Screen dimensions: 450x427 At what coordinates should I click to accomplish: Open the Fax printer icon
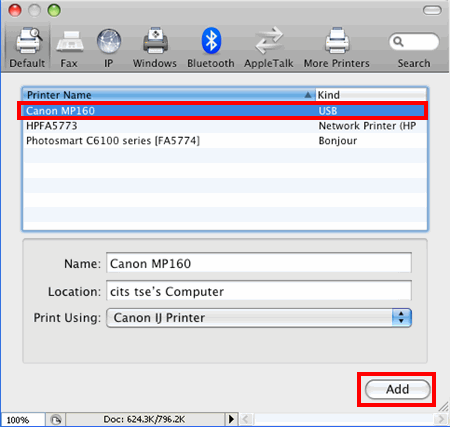pyautogui.click(x=70, y=42)
